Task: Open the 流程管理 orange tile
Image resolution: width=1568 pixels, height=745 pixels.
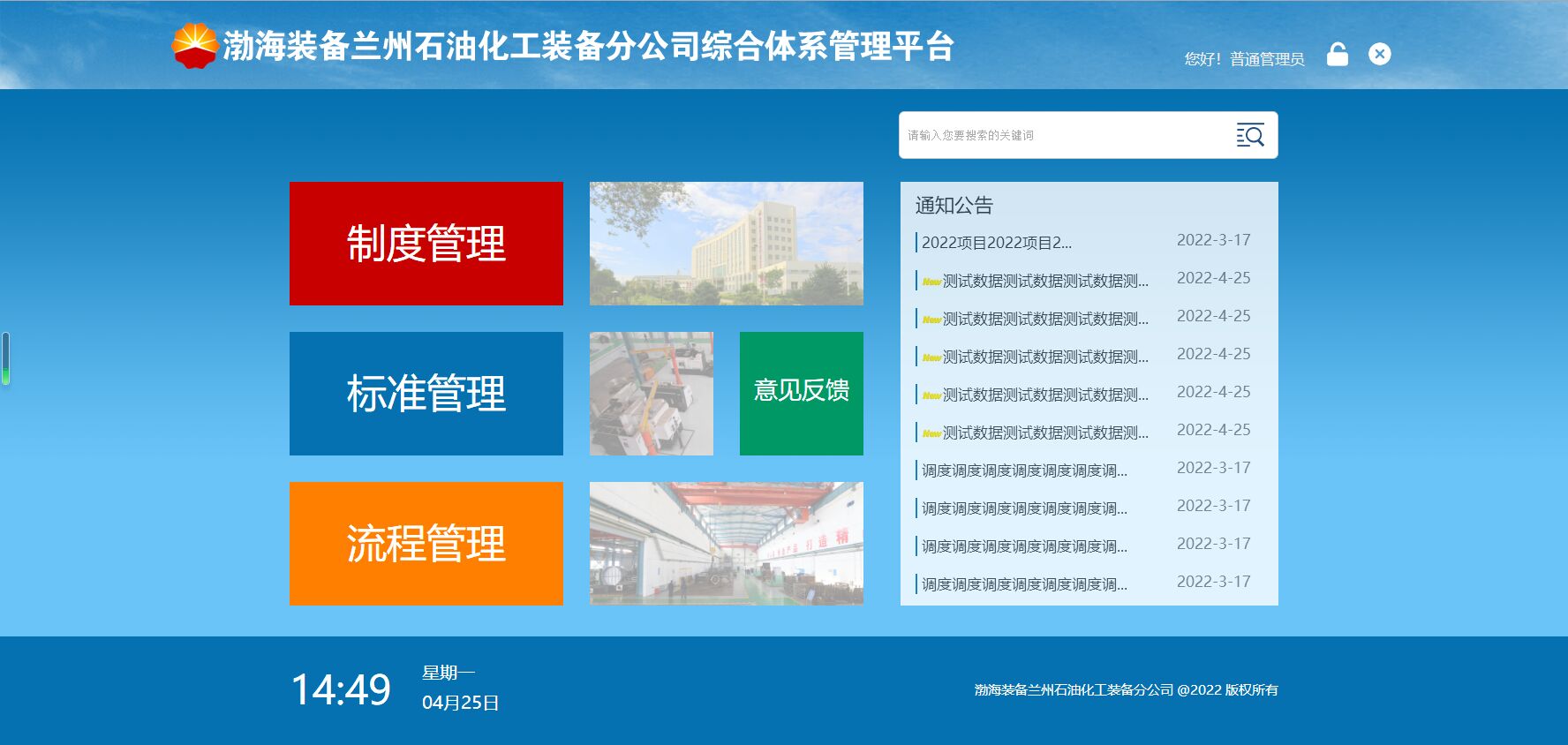Action: point(426,544)
